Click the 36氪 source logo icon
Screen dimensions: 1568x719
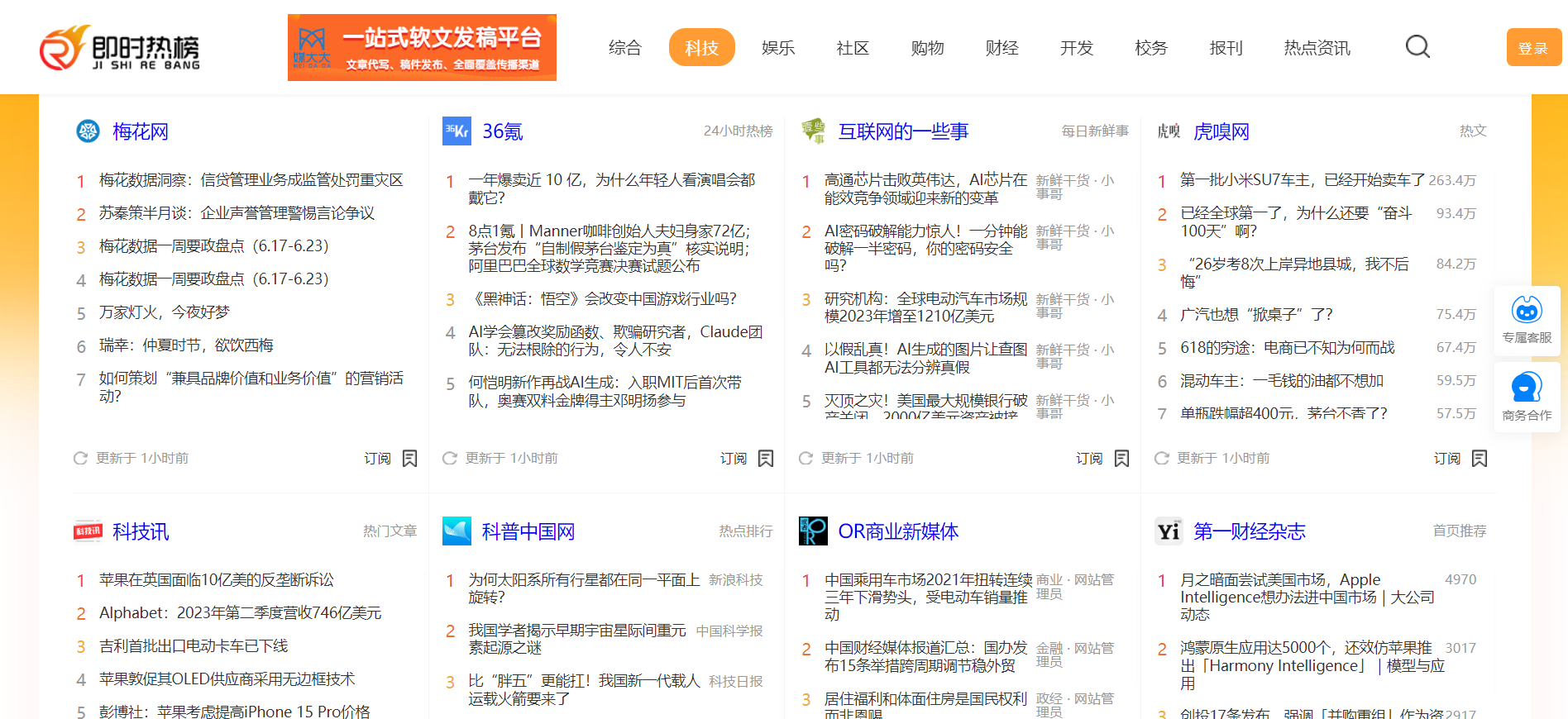pos(457,131)
